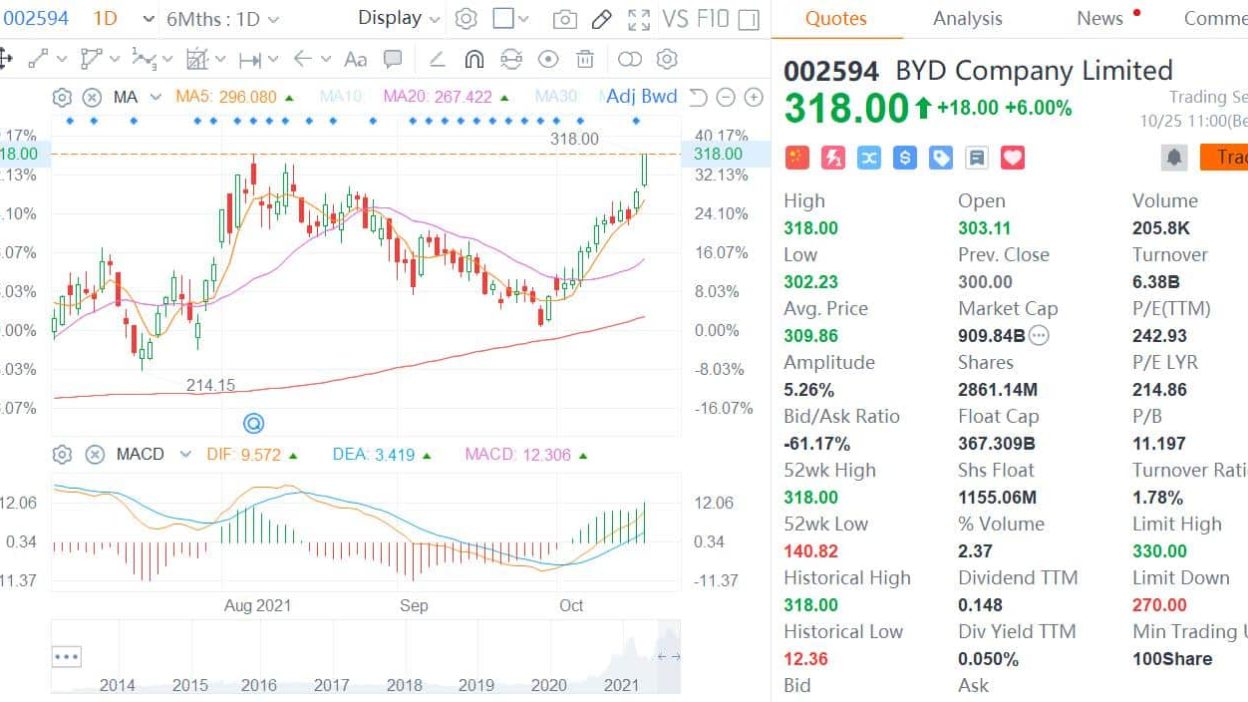
Task: Toggle the MA10 line legend
Action: point(340,97)
